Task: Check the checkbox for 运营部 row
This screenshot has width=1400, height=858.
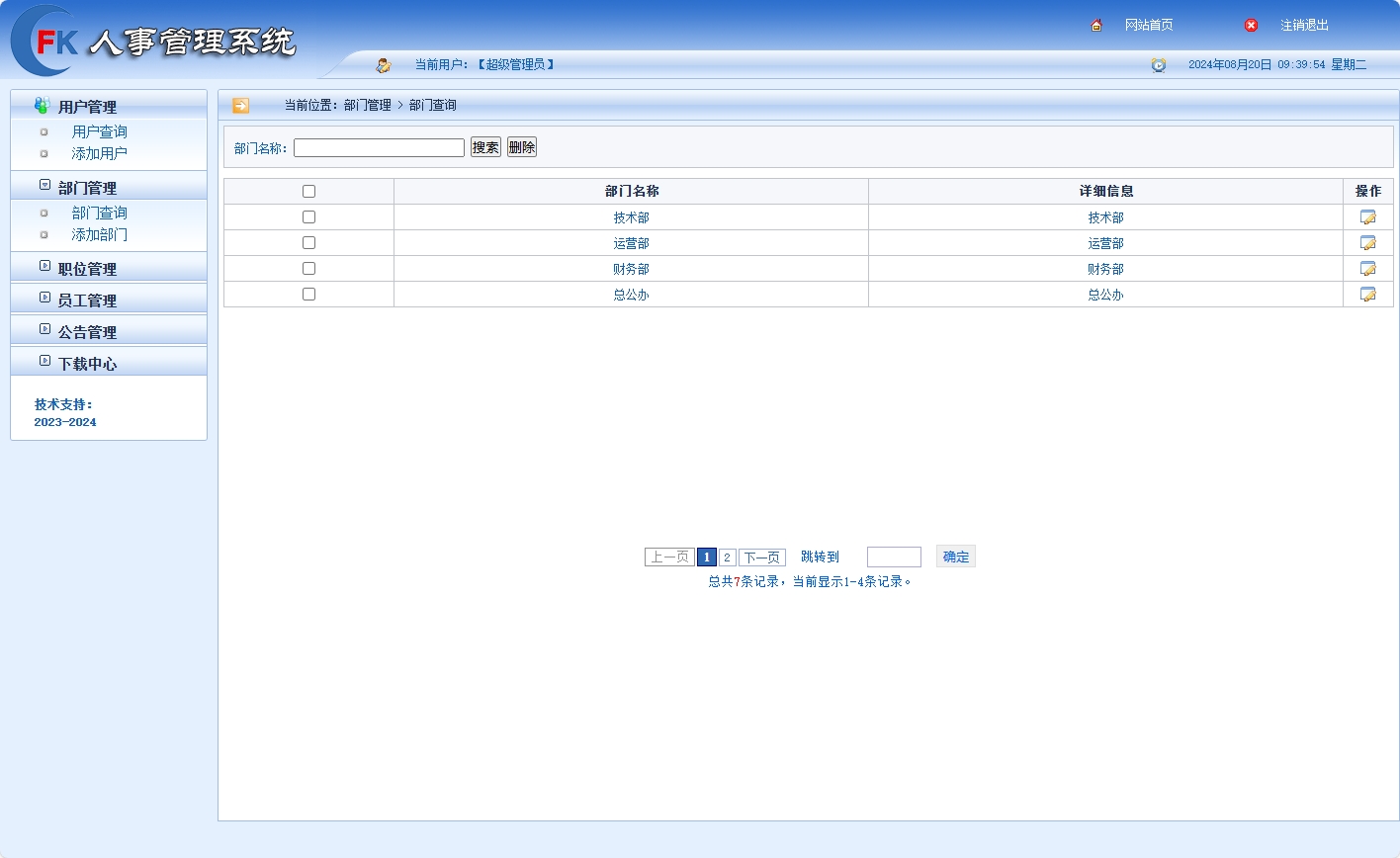Action: (308, 243)
